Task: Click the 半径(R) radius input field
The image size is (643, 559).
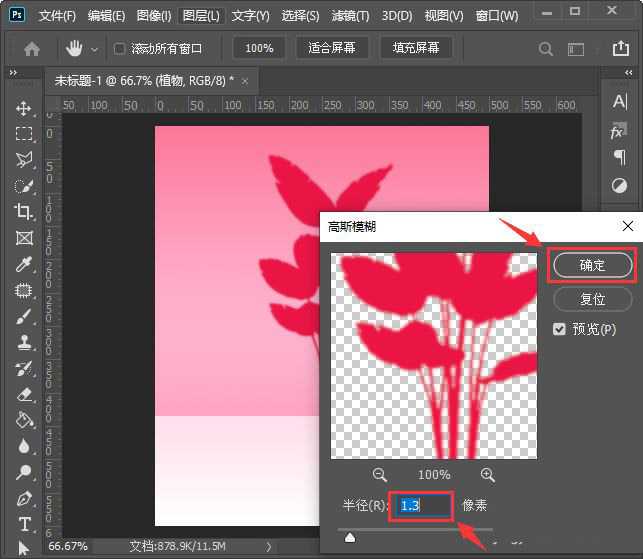Action: tap(423, 505)
